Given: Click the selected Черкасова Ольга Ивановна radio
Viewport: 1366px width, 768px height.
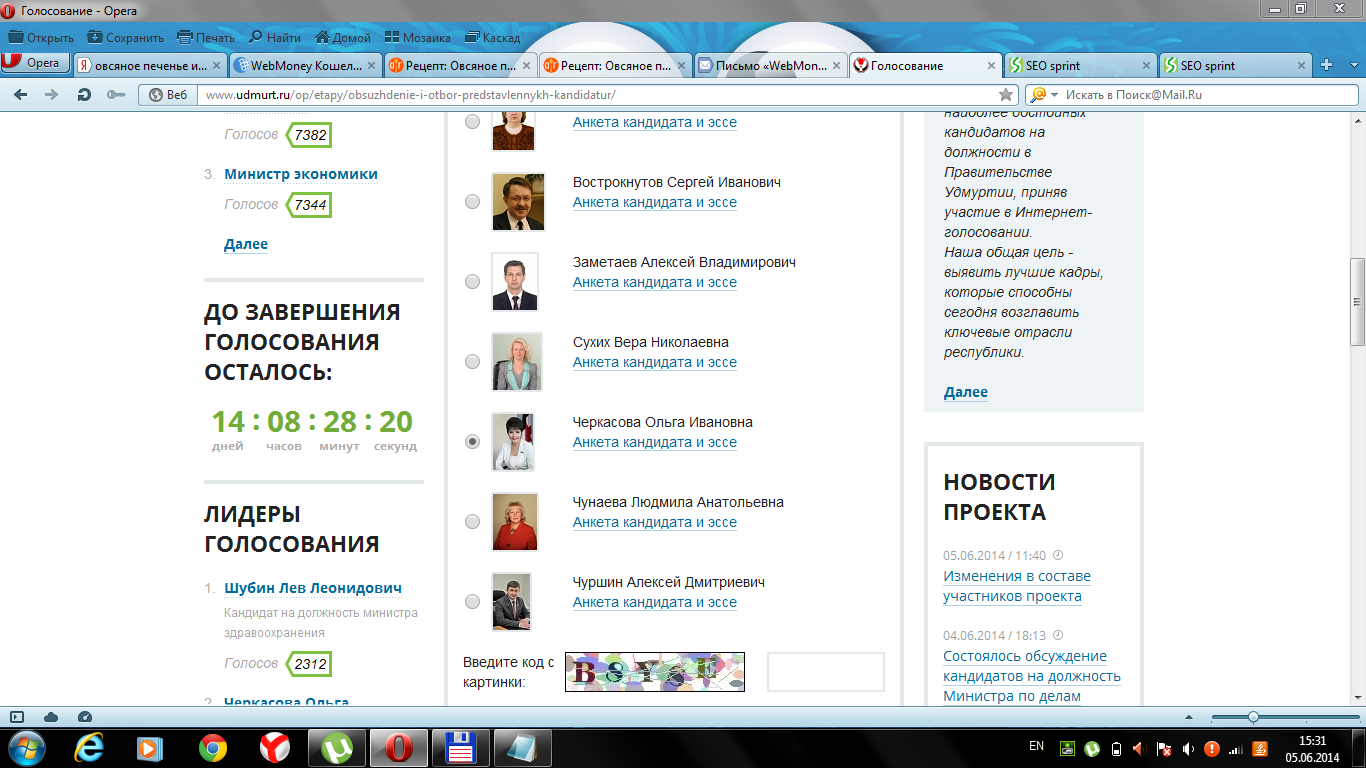Looking at the screenshot, I should (472, 442).
